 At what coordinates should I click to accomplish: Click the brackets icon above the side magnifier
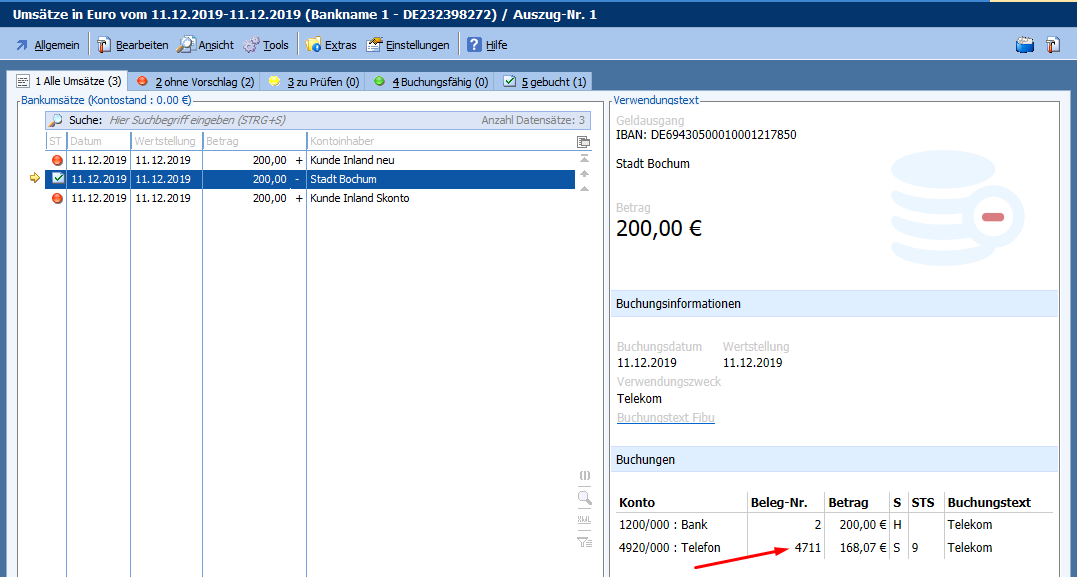pos(584,474)
